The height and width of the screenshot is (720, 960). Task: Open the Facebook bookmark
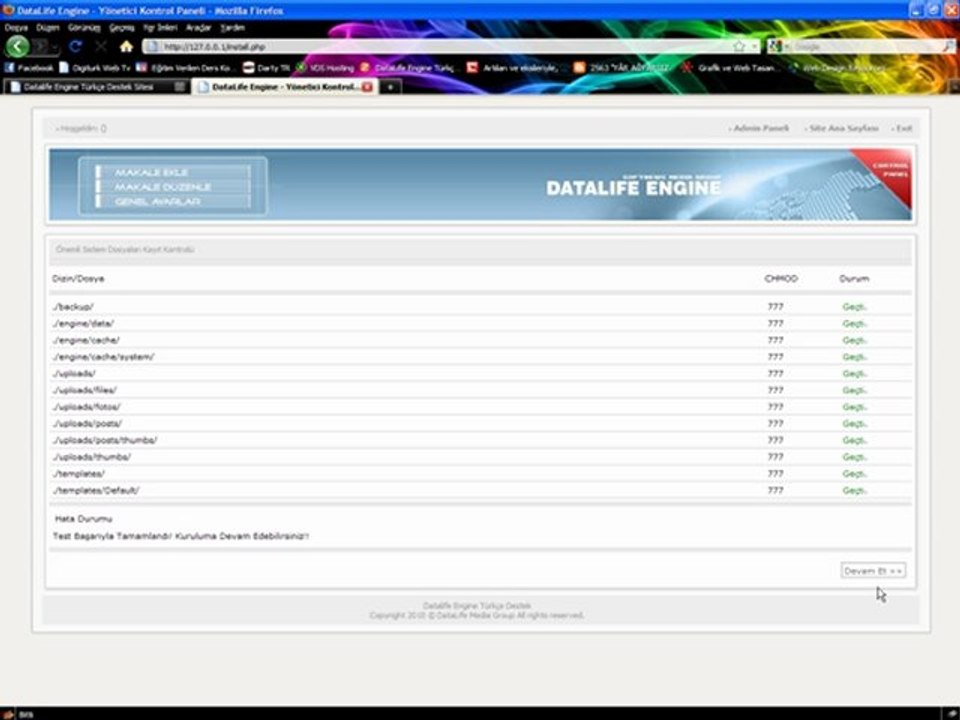pyautogui.click(x=29, y=68)
